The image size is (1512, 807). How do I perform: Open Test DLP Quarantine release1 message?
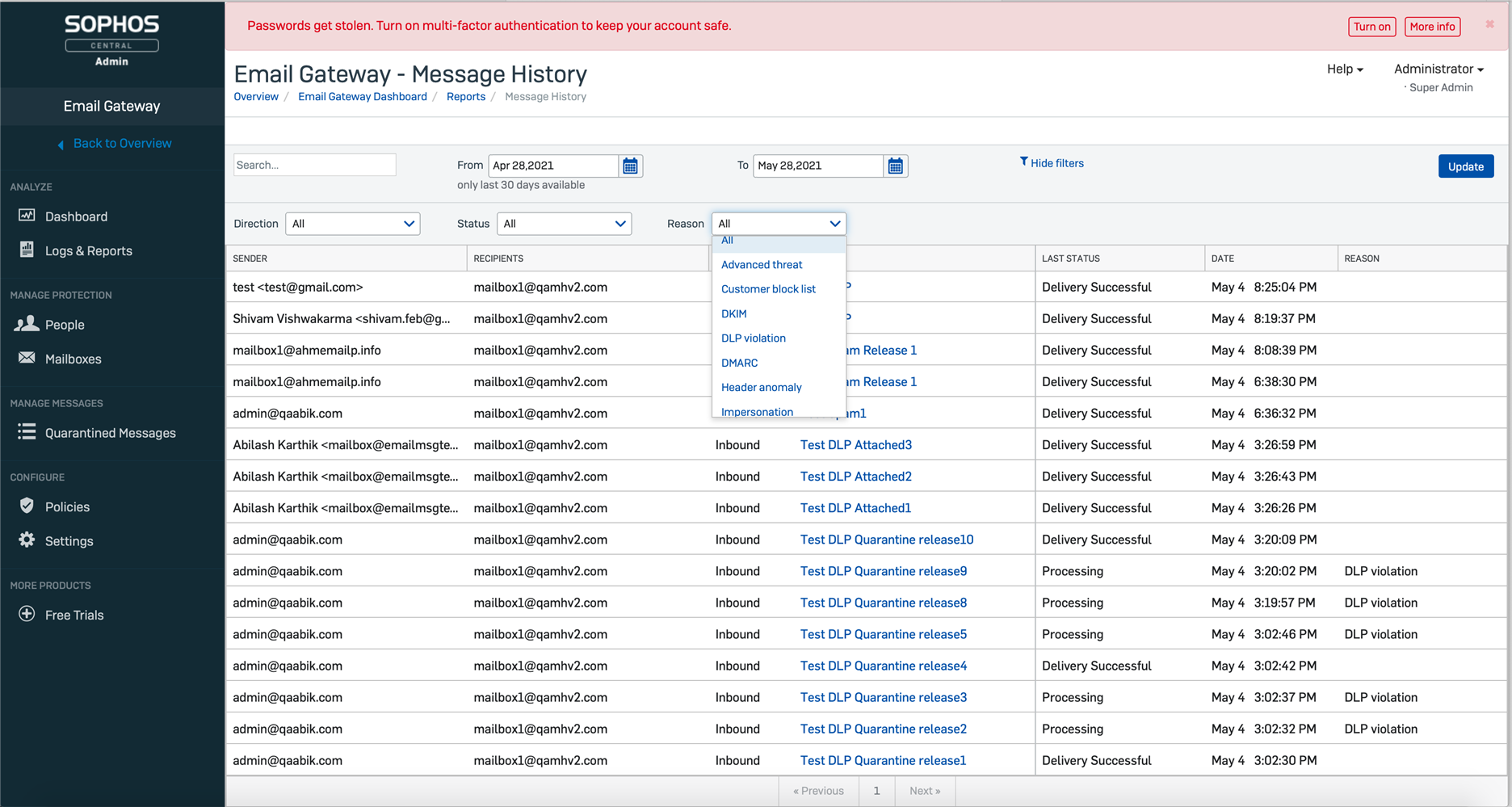pyautogui.click(x=883, y=760)
